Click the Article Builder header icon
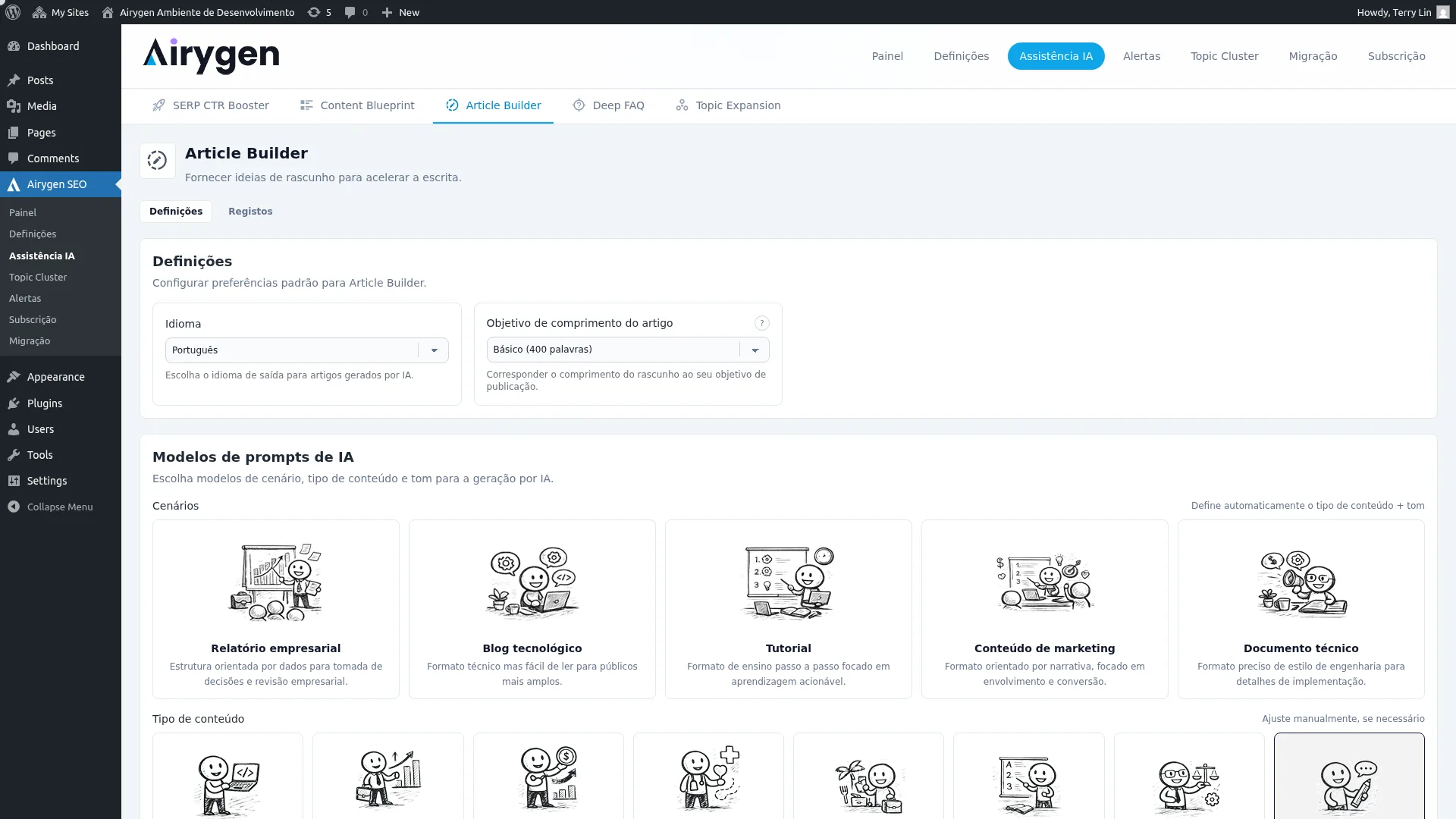This screenshot has height=819, width=1456. [157, 161]
